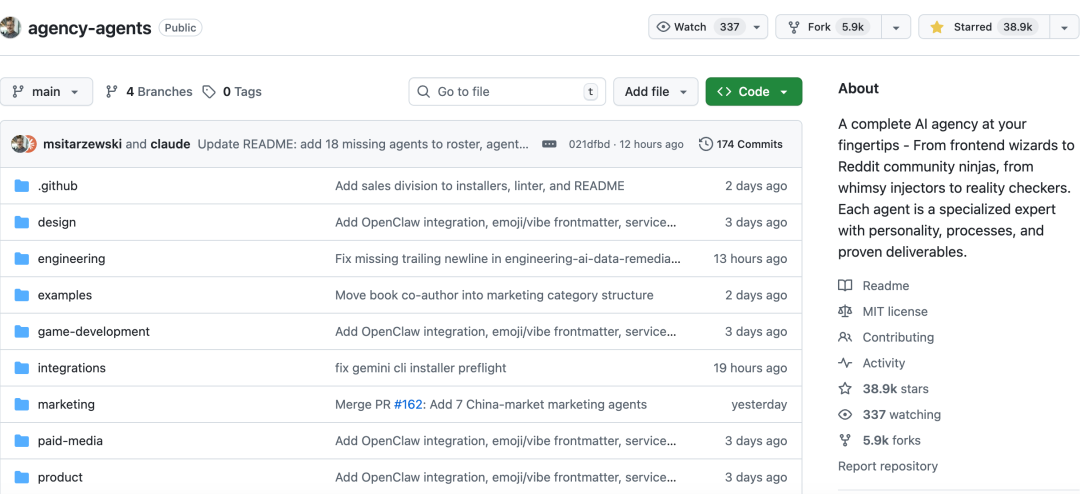Open commit 'Add sales division to installers'
Image resolution: width=1080 pixels, height=494 pixels.
click(x=479, y=186)
